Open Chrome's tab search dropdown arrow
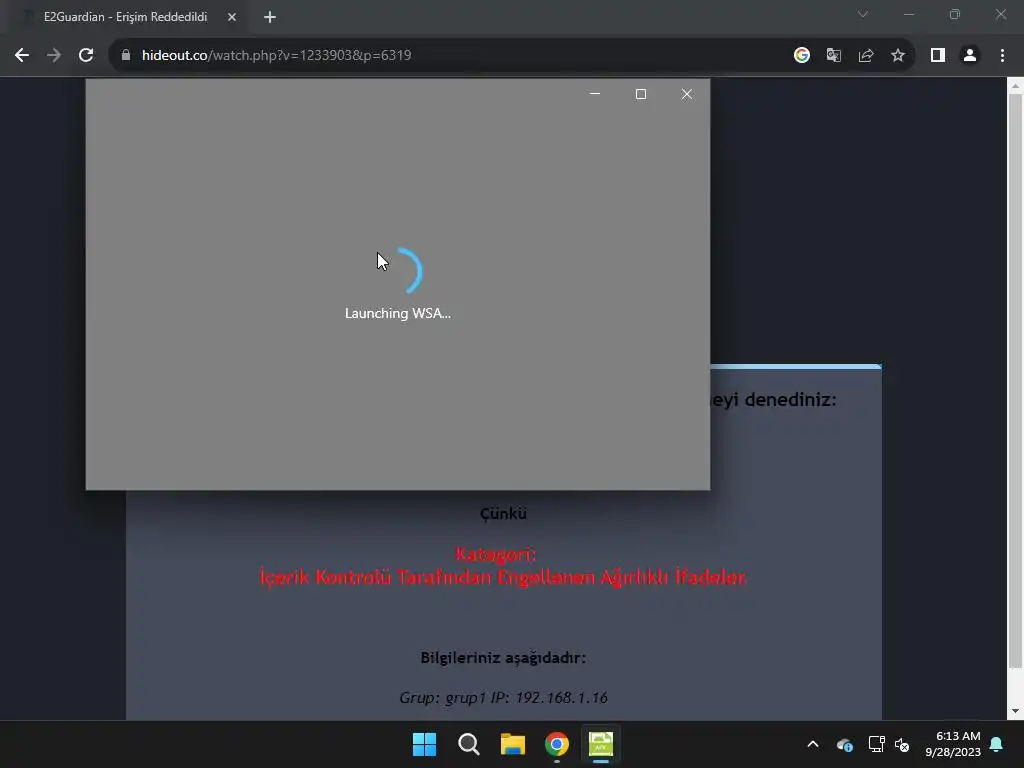This screenshot has height=768, width=1024. pos(863,14)
